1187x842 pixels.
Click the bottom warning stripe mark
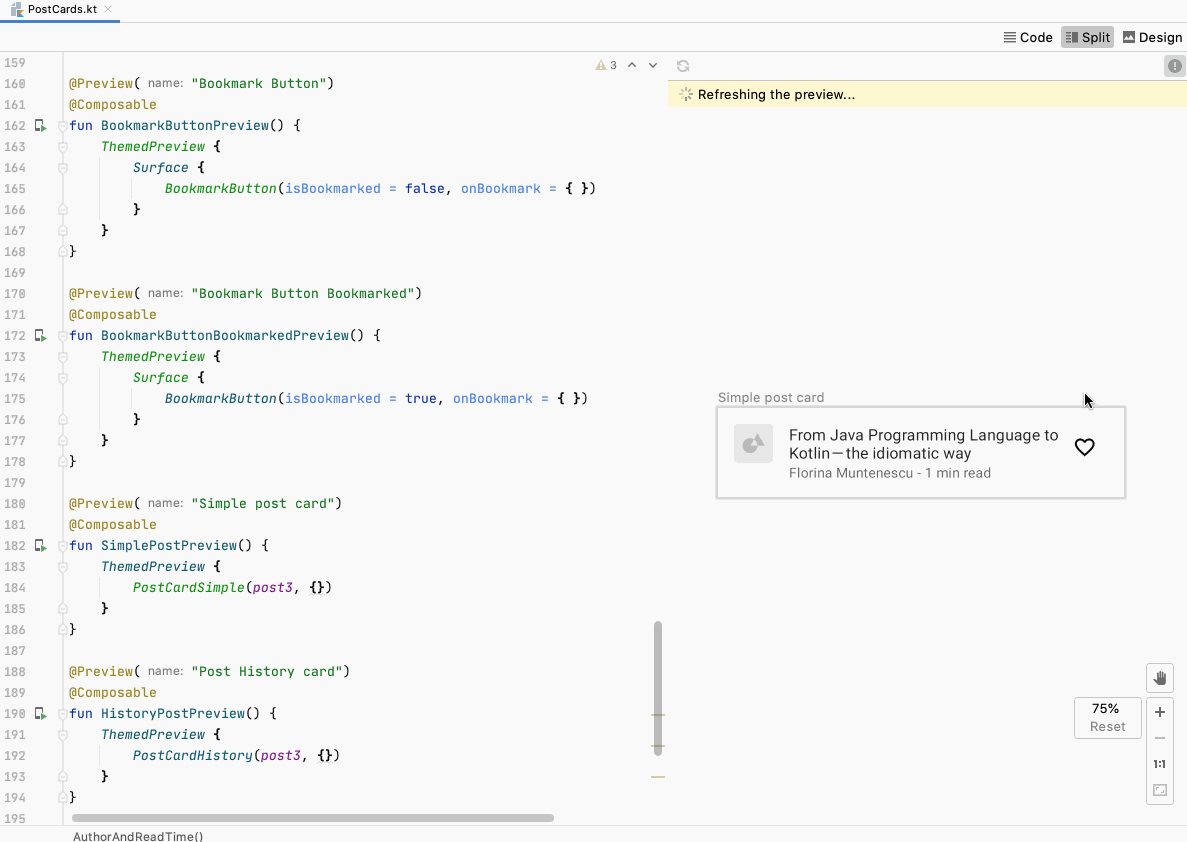pos(658,777)
